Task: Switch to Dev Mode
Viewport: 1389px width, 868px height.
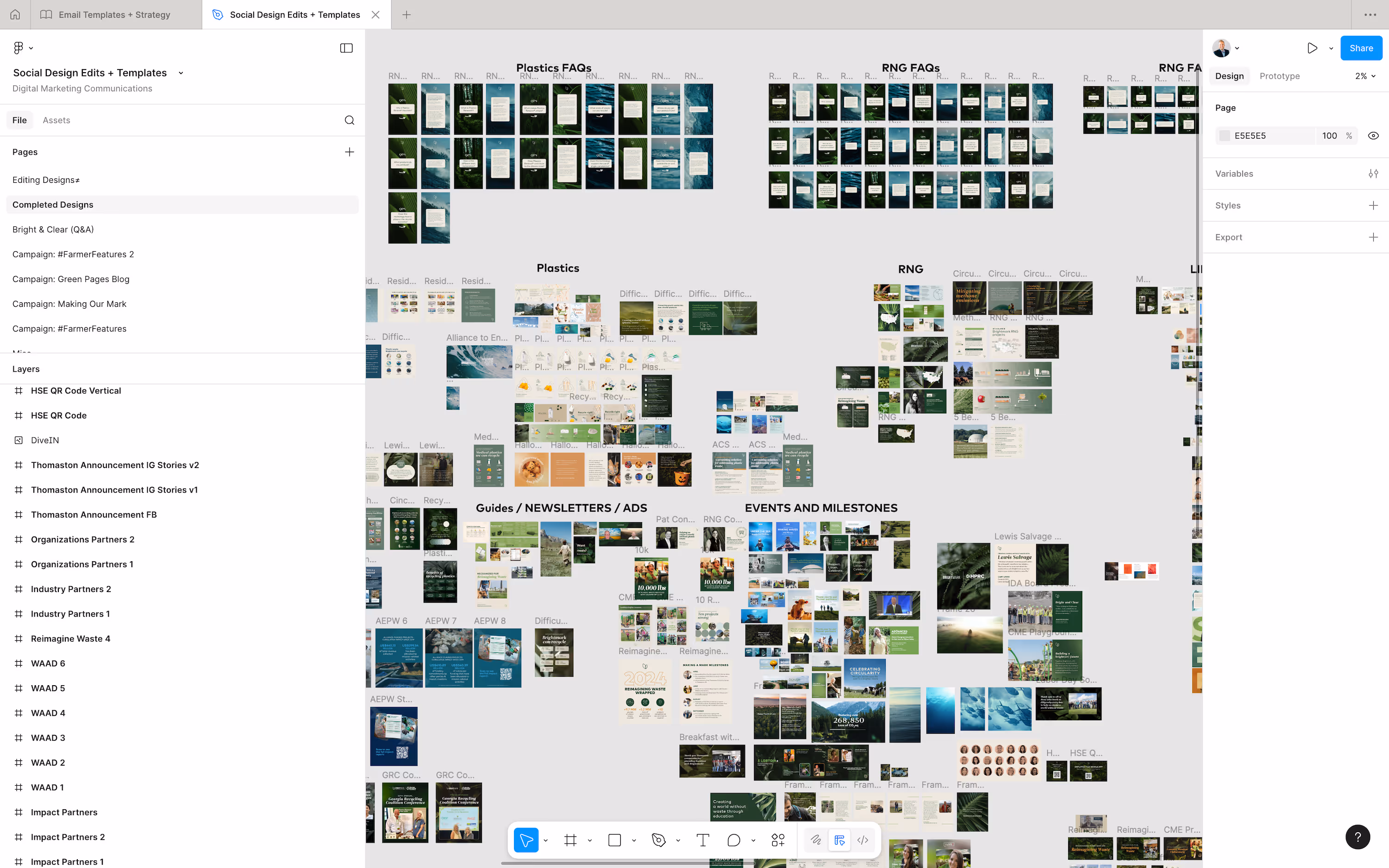Action: [x=863, y=840]
